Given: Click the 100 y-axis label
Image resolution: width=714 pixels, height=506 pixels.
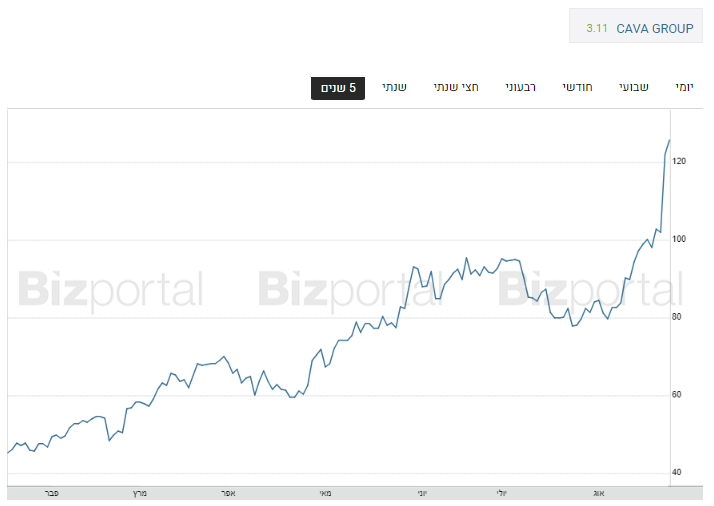Looking at the screenshot, I should point(678,239).
